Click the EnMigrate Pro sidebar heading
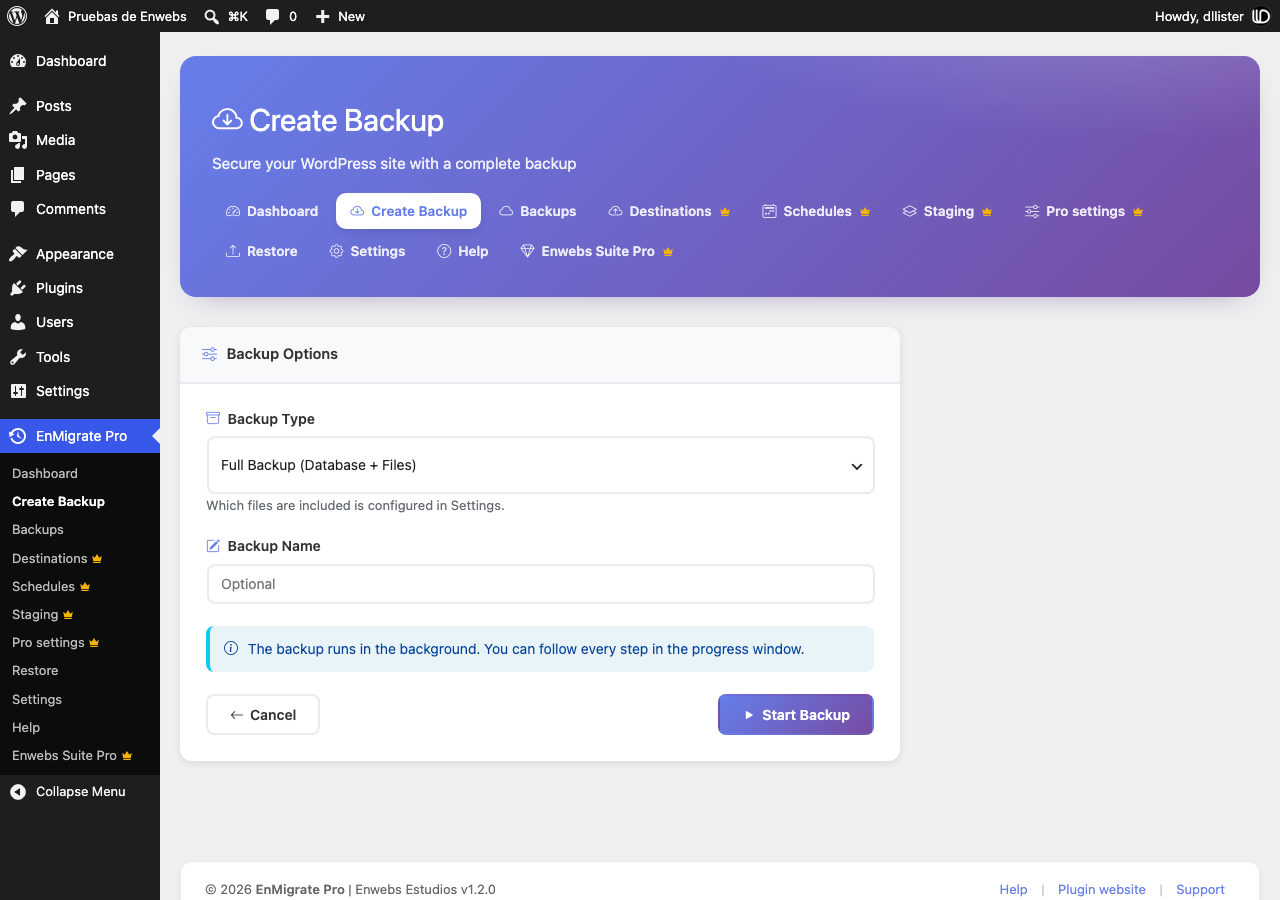Screen dimensions: 1280x900 [x=80, y=436]
